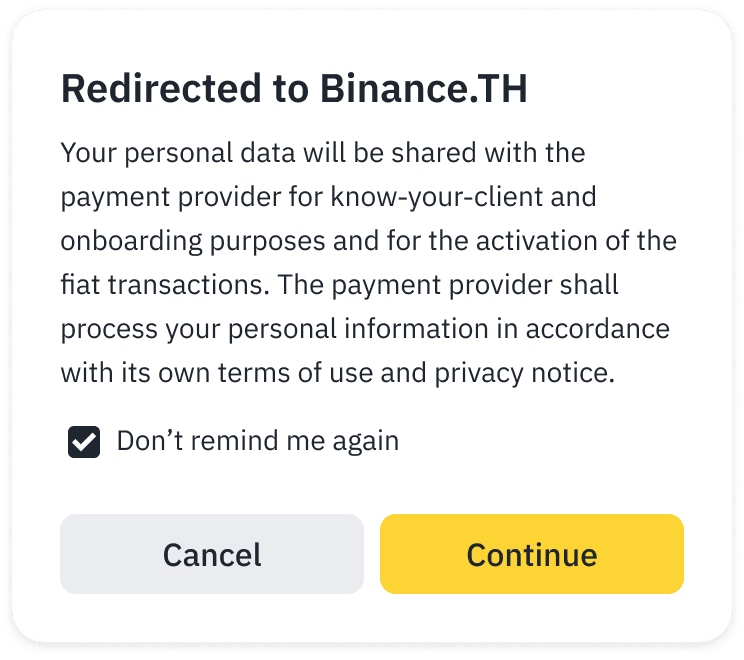Click the "Redirected to Binance.TH" dialog title

tap(294, 90)
